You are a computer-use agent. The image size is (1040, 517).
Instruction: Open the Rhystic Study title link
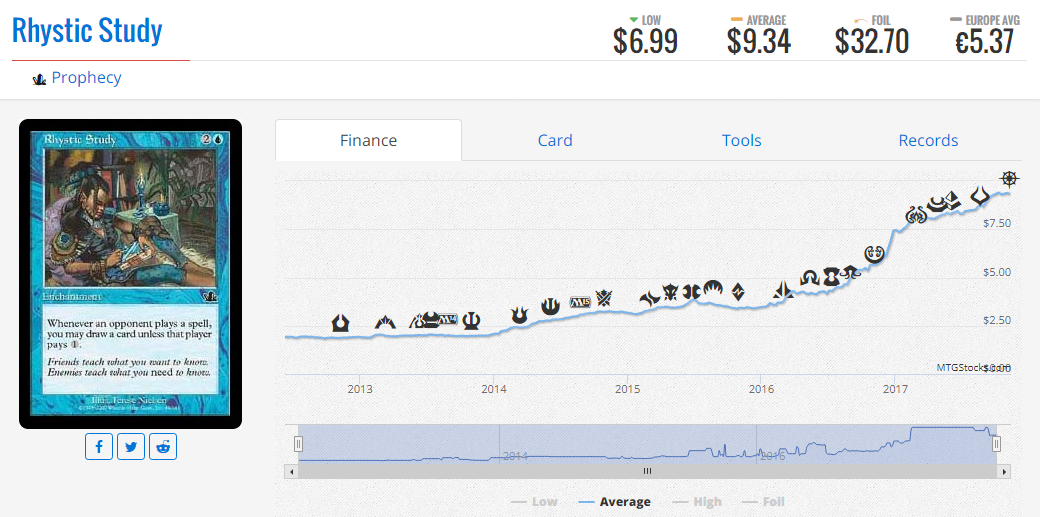click(87, 31)
